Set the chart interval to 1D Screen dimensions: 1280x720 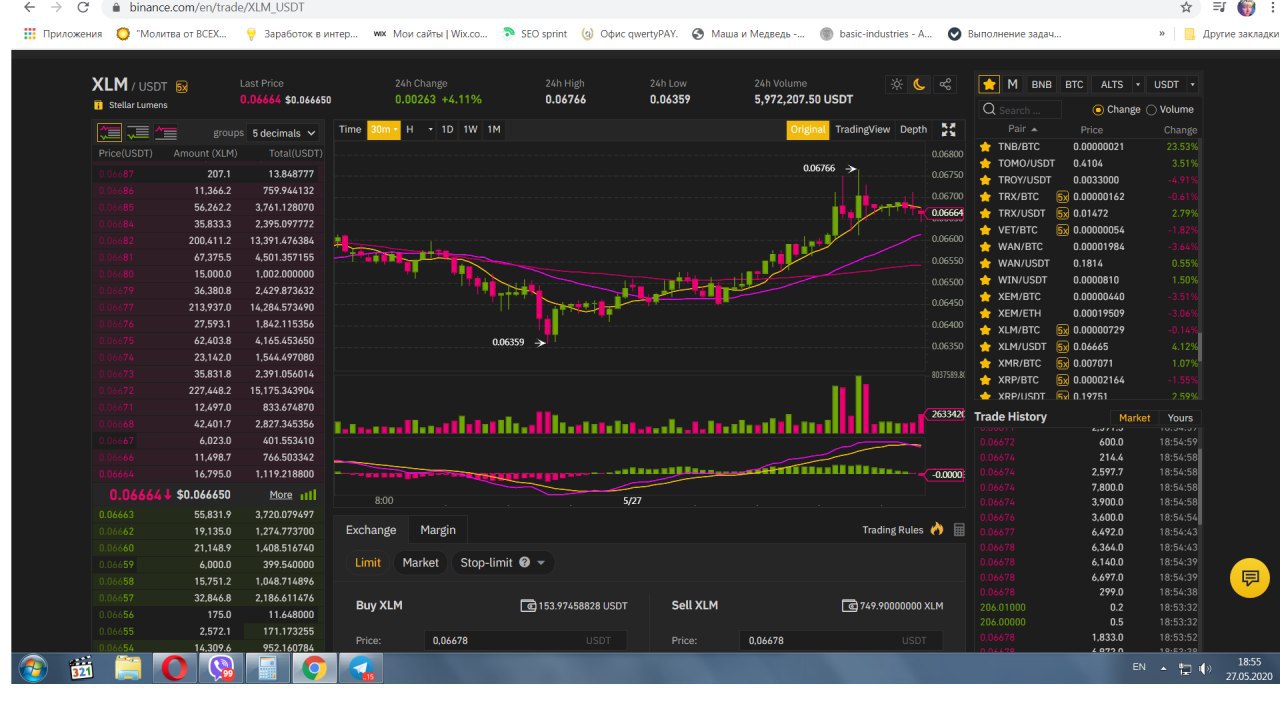(447, 129)
